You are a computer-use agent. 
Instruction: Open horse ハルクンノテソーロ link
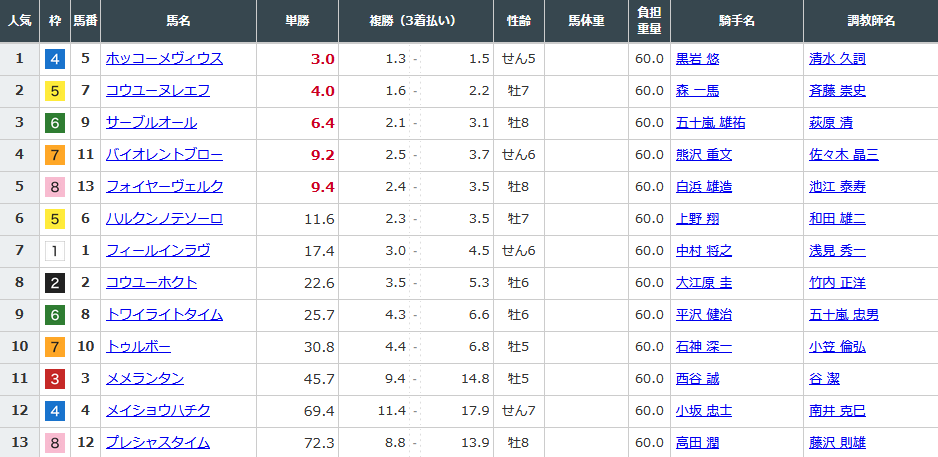coord(165,219)
